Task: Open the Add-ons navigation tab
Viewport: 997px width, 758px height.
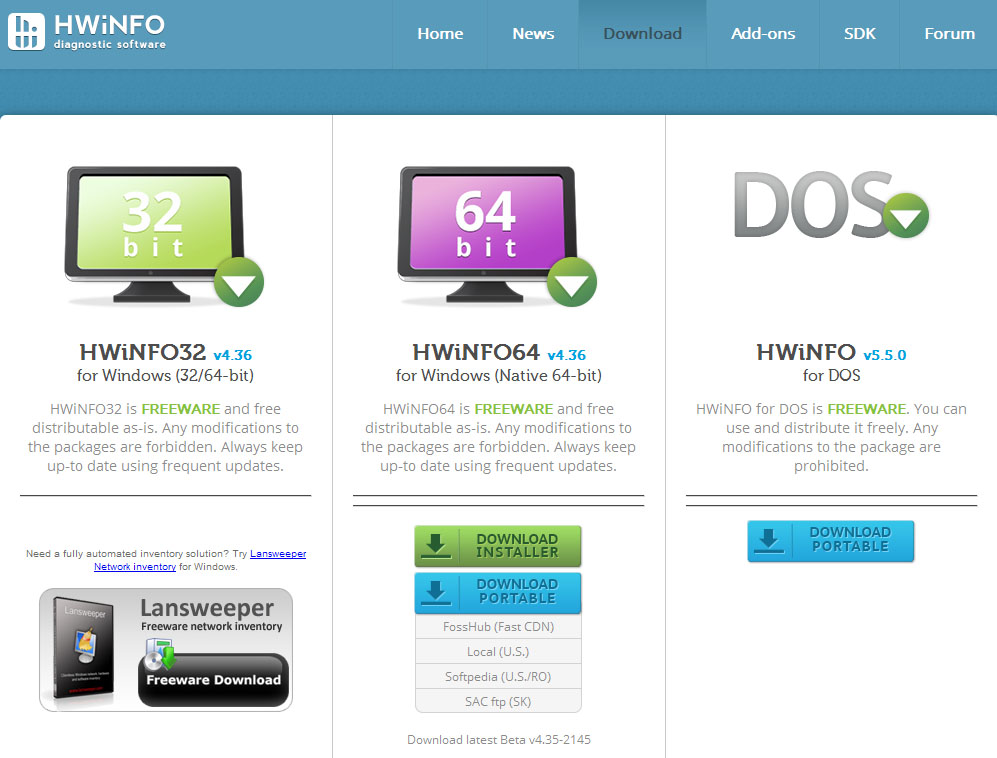Action: [763, 34]
